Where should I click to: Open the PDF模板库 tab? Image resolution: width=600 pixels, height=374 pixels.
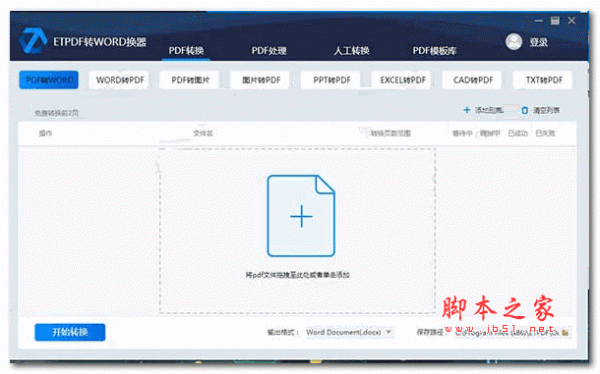click(434, 51)
